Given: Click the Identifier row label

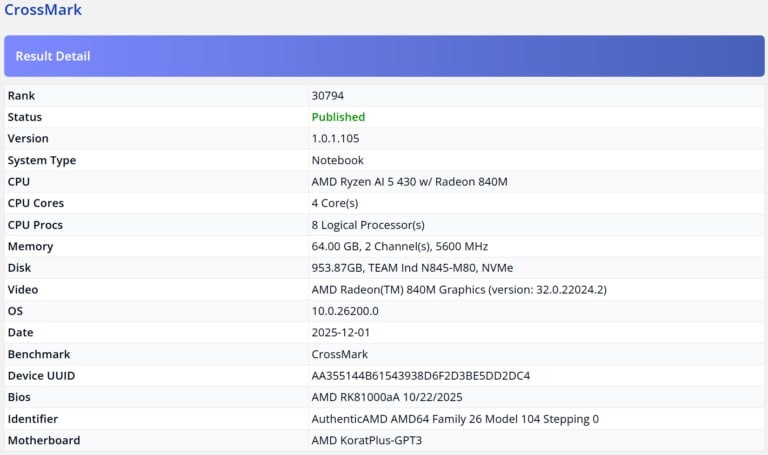Looking at the screenshot, I should (x=33, y=419).
